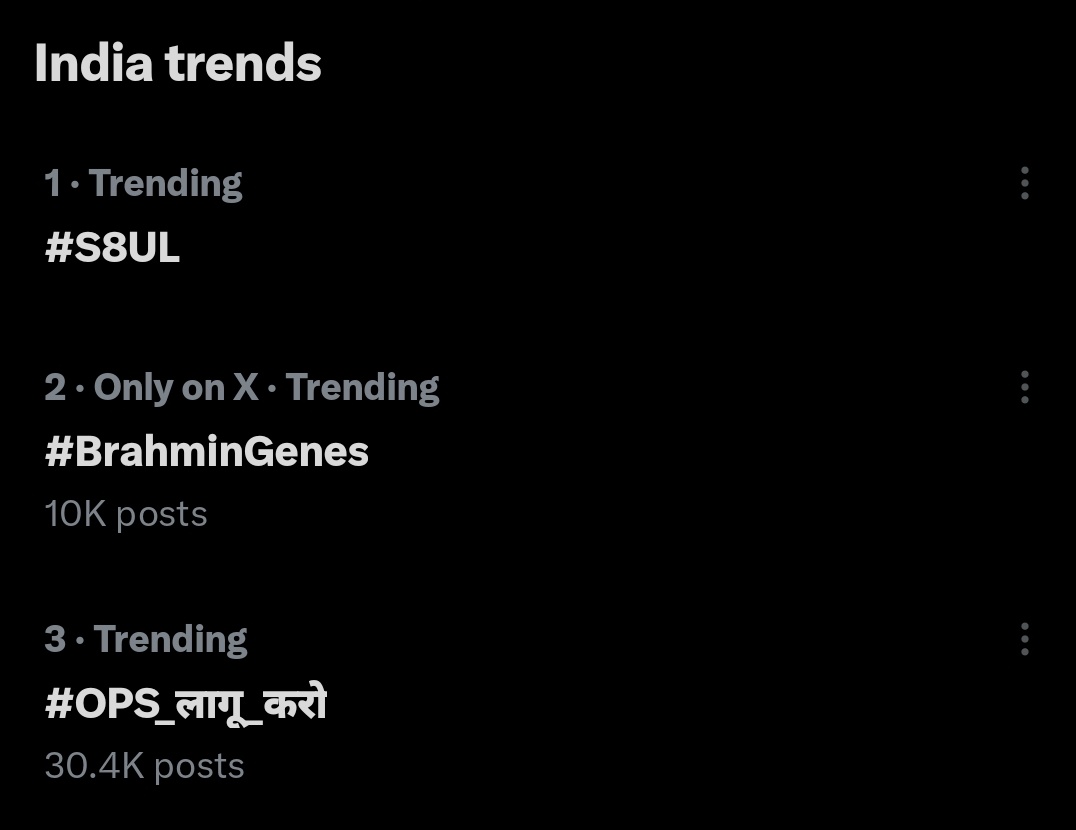Tap the "10K posts" count under #BrahminGenes
Image resolution: width=1076 pixels, height=830 pixels.
(126, 514)
